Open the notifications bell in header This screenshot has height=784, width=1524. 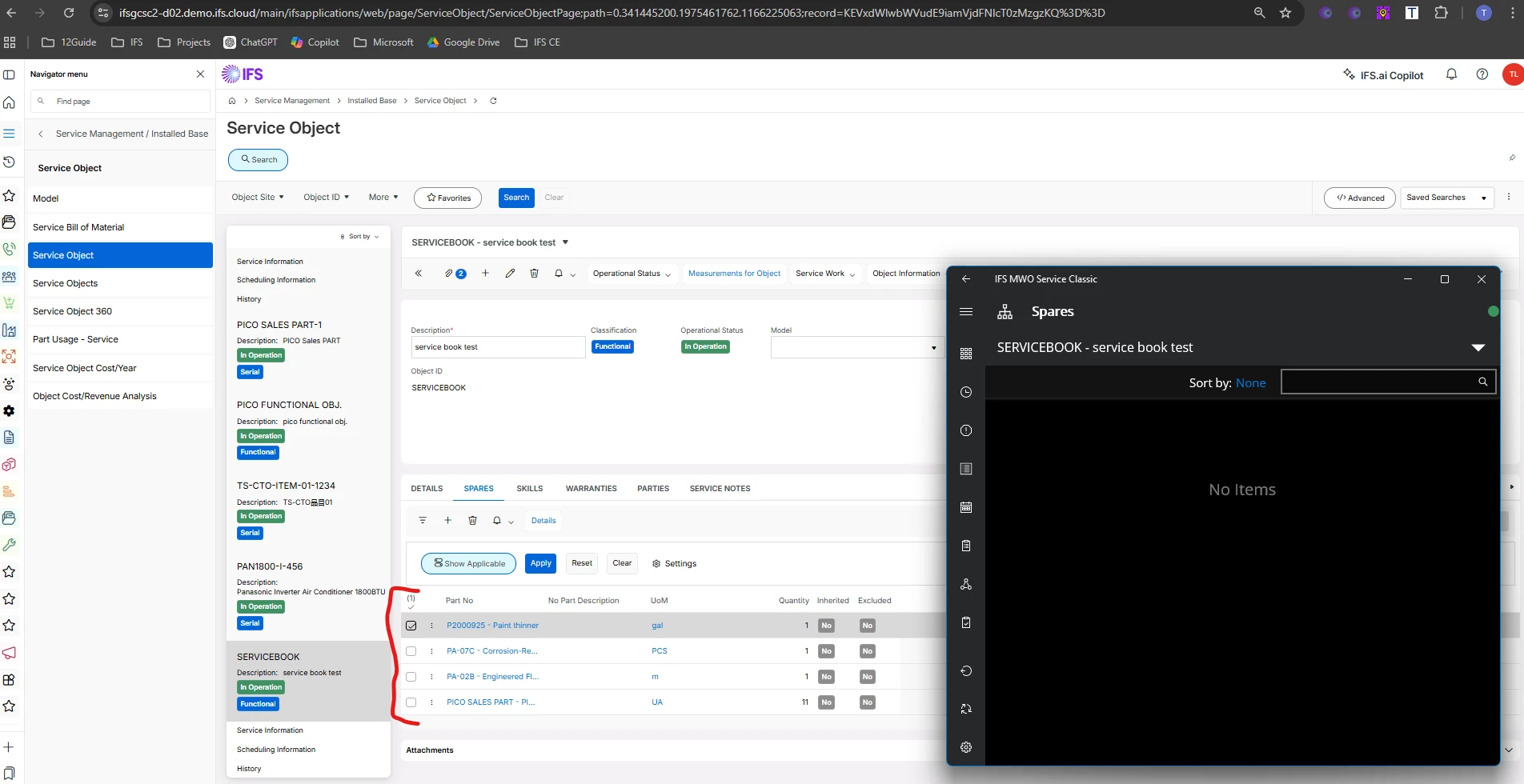coord(1451,74)
